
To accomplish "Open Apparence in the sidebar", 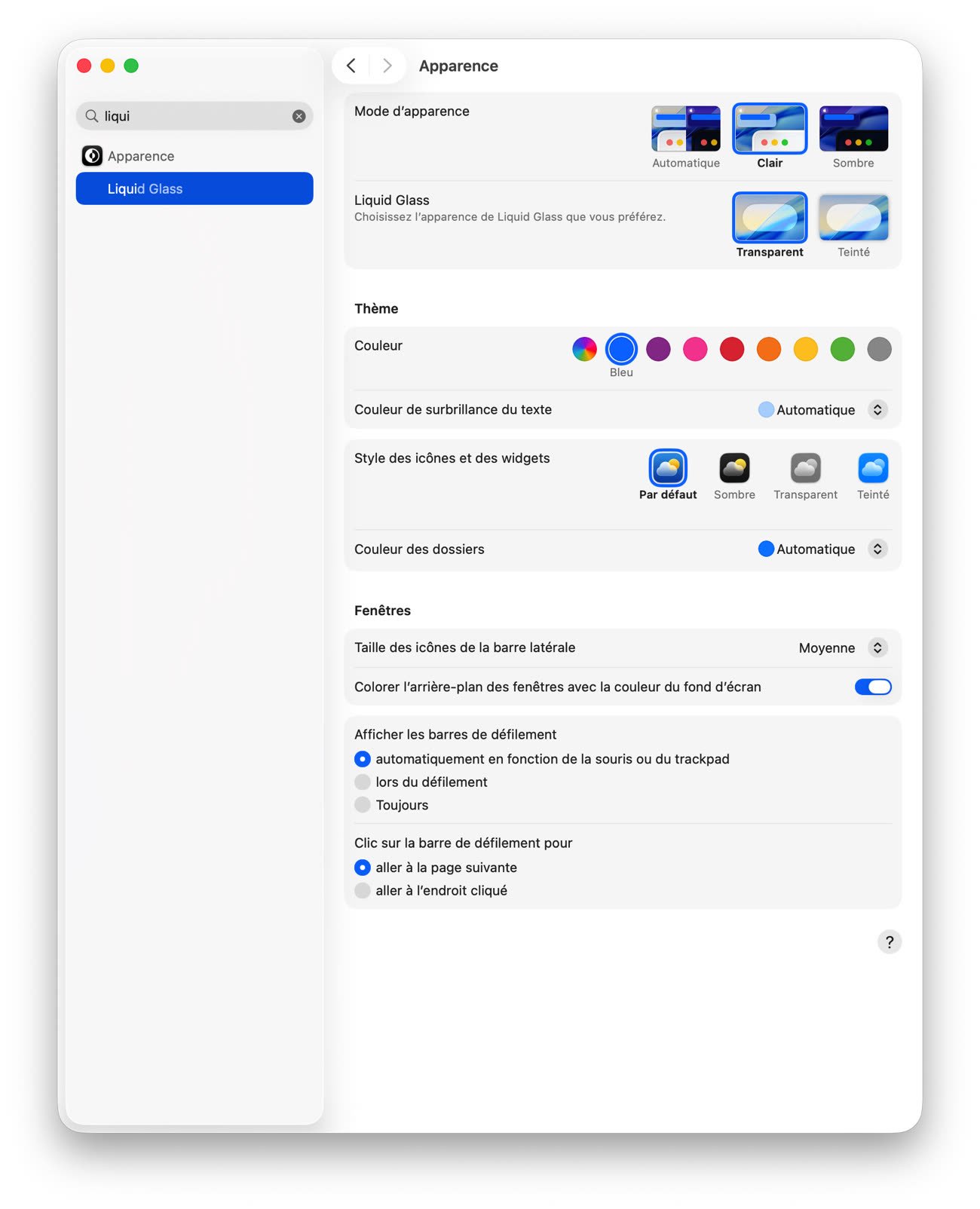I will click(141, 156).
